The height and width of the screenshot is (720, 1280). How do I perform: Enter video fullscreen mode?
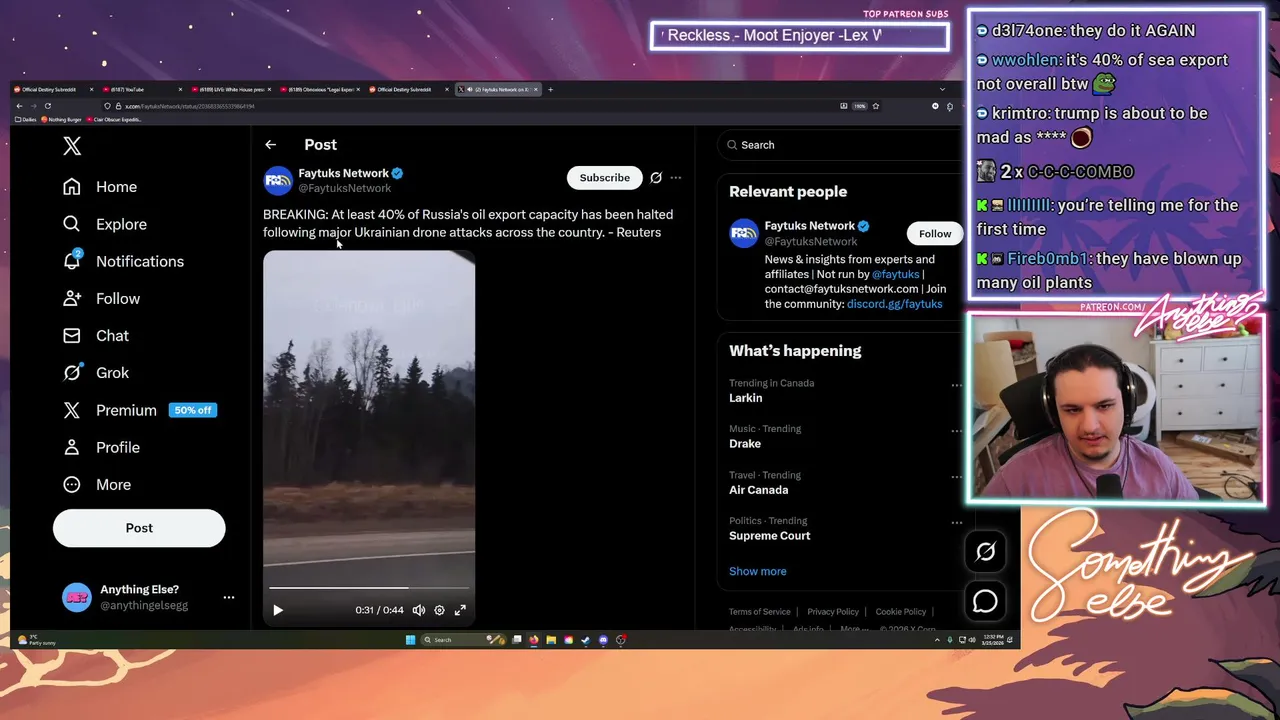pyautogui.click(x=460, y=610)
